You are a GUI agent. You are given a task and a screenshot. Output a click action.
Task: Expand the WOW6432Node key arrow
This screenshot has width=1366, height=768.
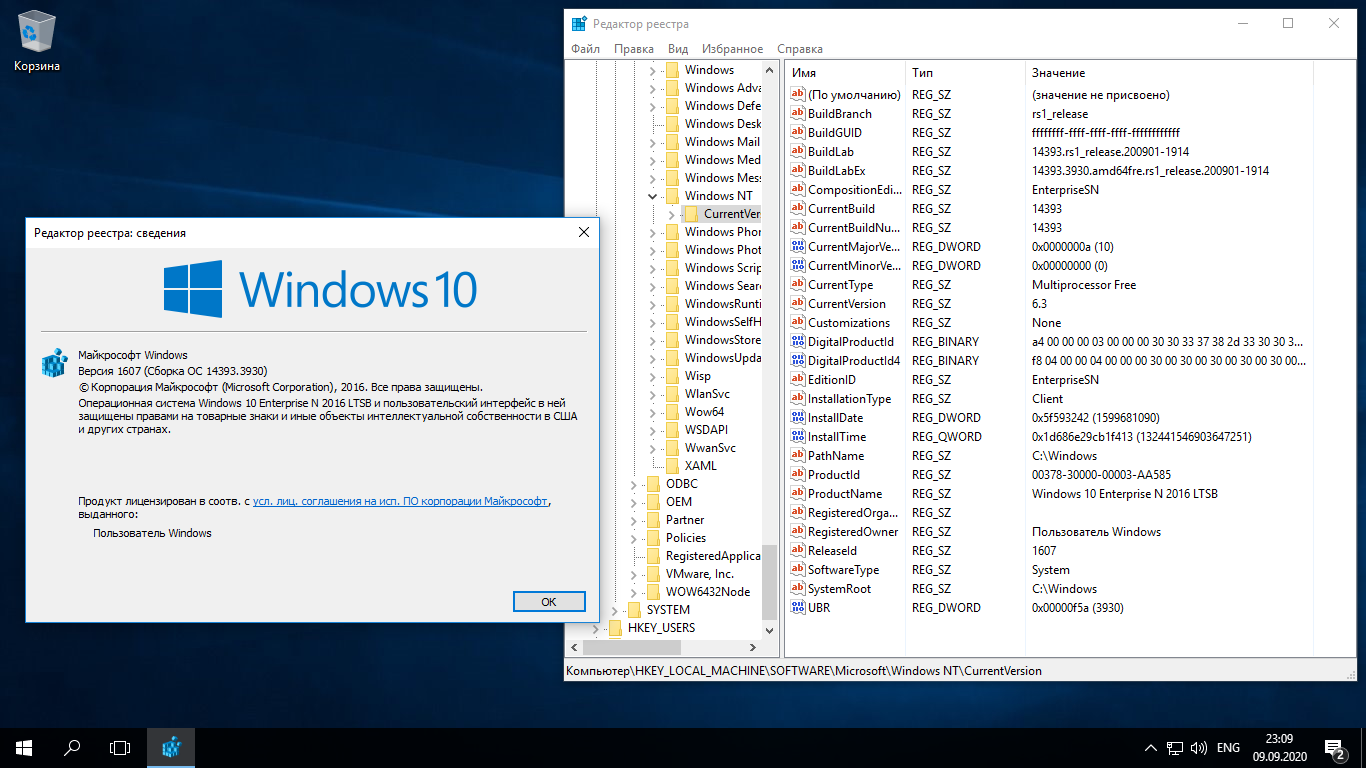633,591
